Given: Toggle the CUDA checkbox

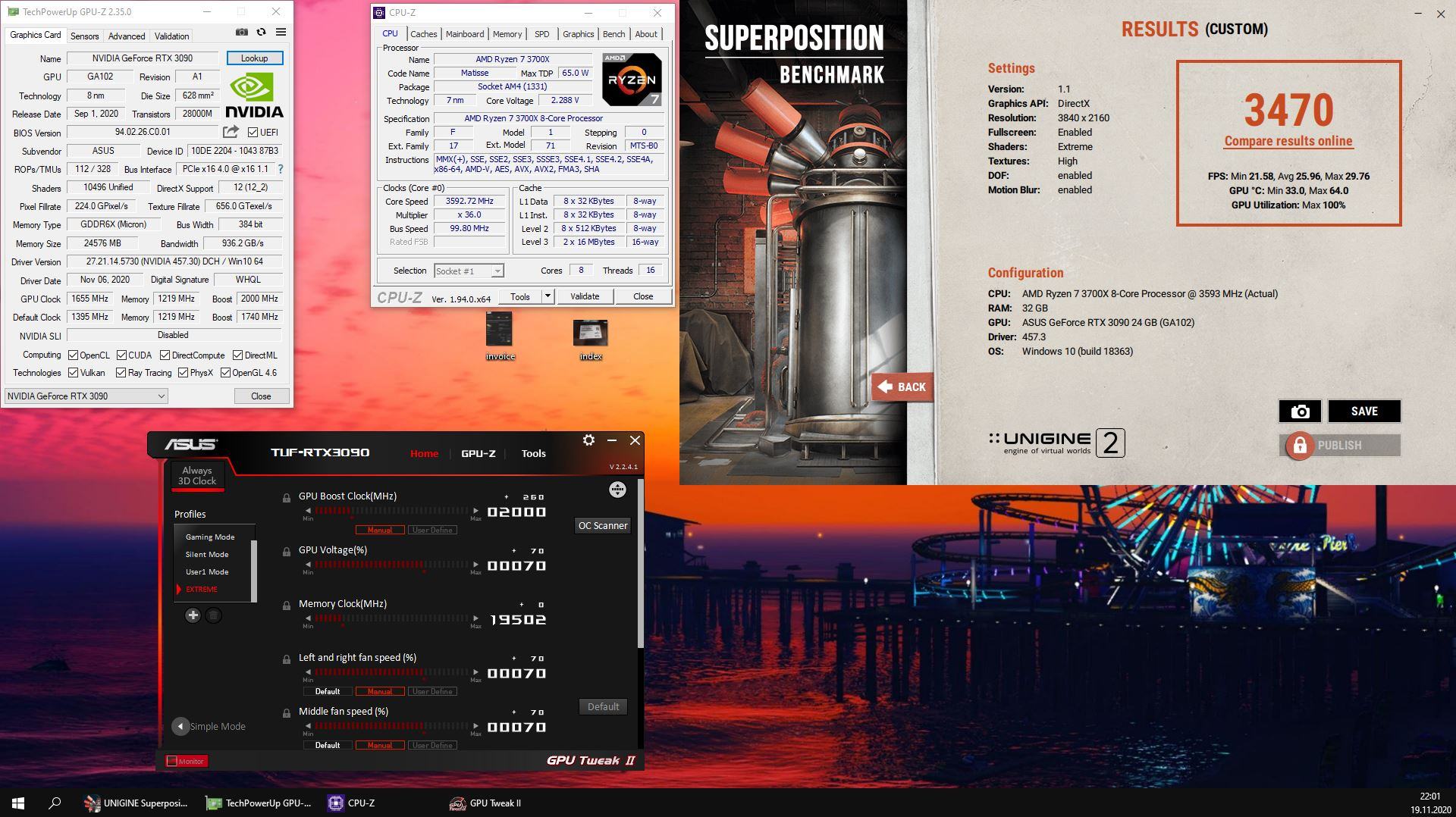Looking at the screenshot, I should pyautogui.click(x=121, y=355).
